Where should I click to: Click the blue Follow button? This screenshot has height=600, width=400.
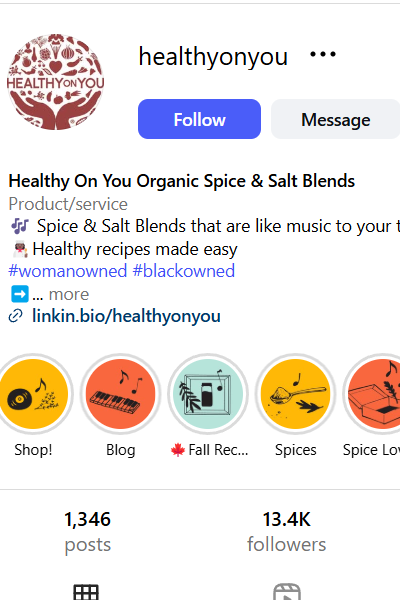tap(199, 119)
